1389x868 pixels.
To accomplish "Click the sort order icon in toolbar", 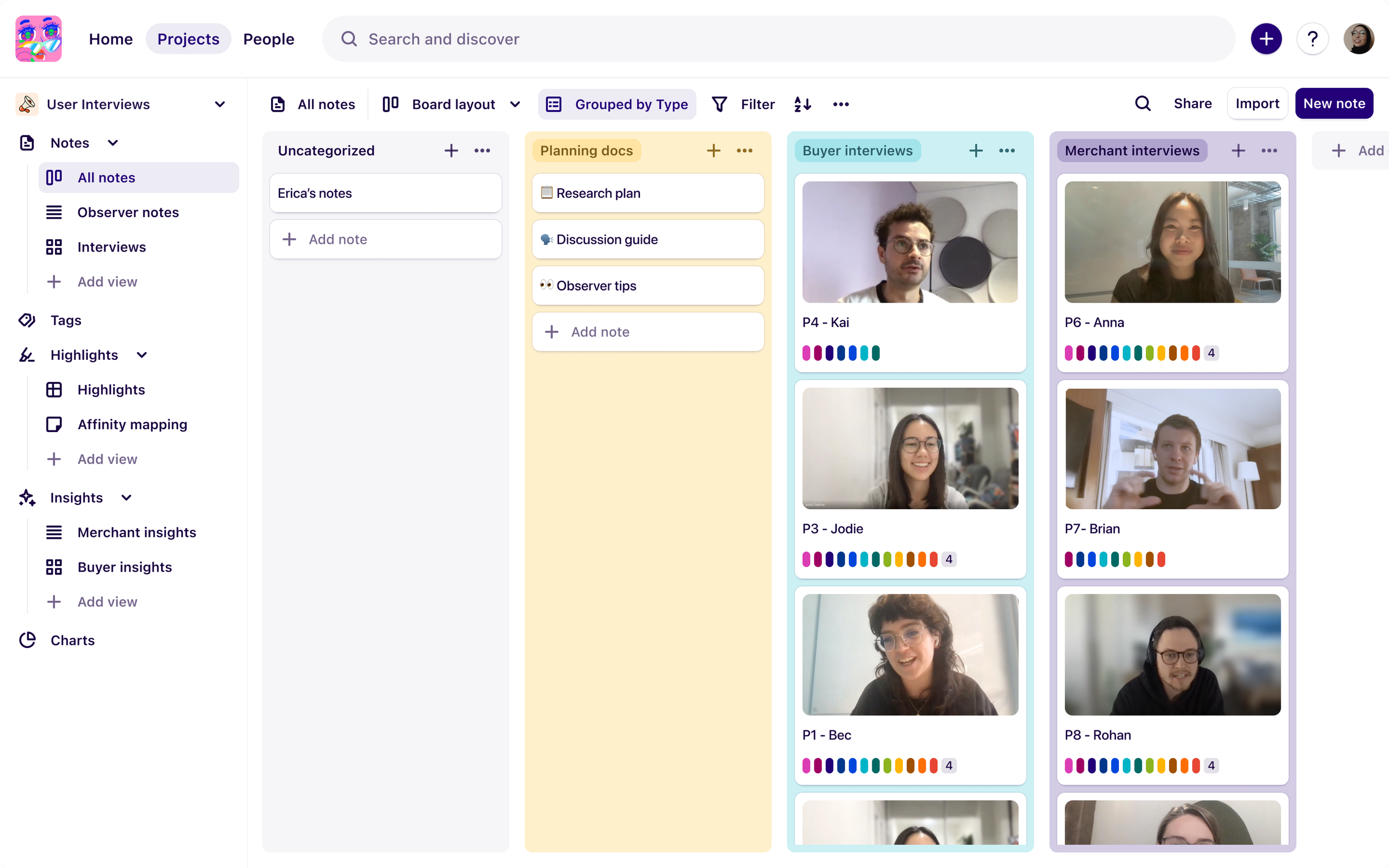I will click(802, 104).
